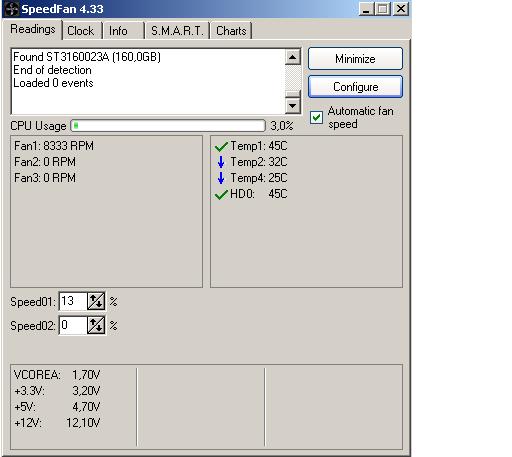Click the +3.3V 3,20V voltage row
This screenshot has width=512, height=457.
[x=57, y=391]
